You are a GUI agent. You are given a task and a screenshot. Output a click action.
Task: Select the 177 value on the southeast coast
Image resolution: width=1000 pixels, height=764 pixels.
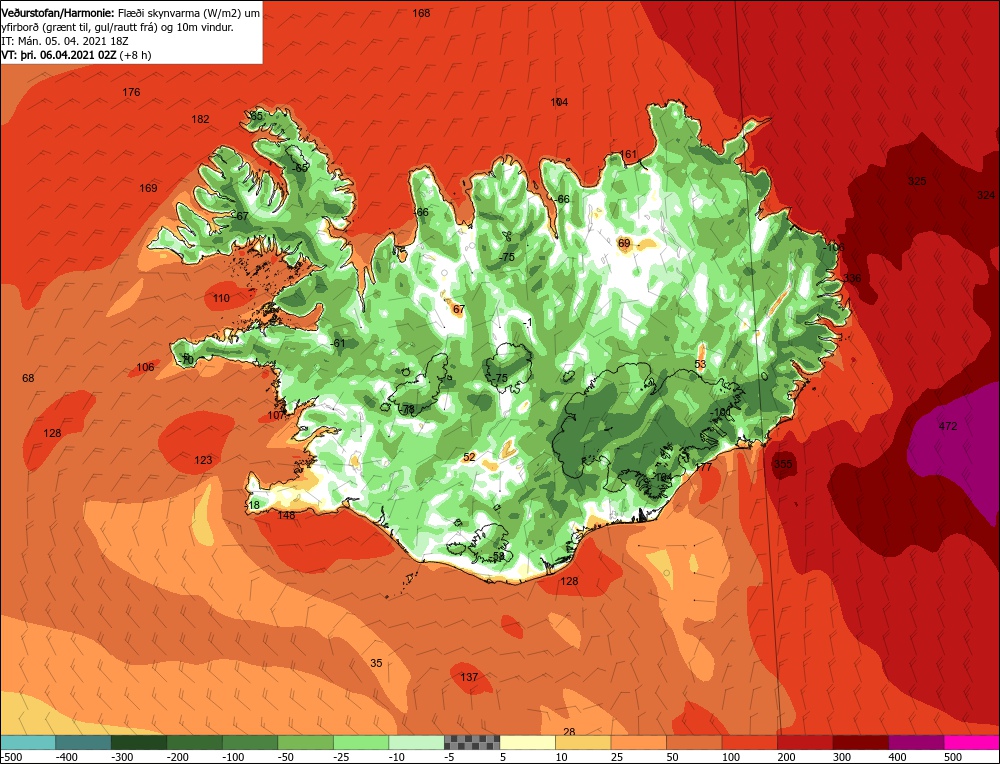tap(703, 467)
